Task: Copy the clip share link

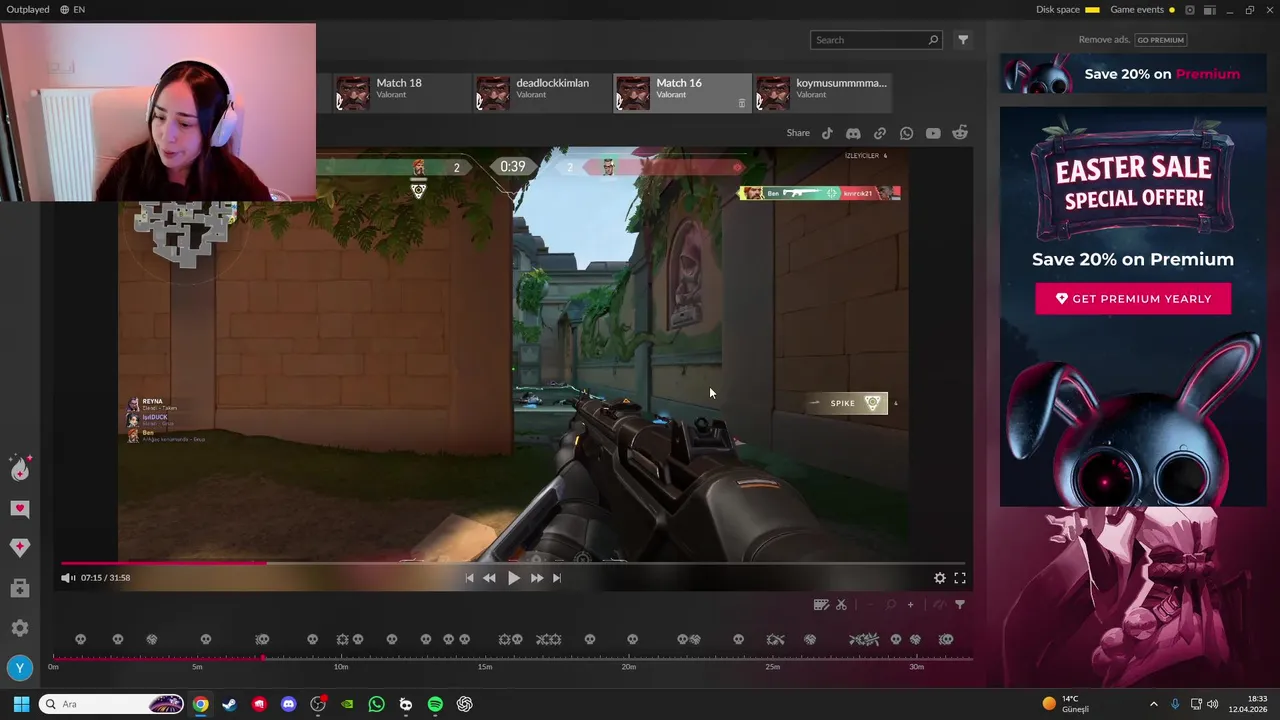Action: pyautogui.click(x=880, y=133)
